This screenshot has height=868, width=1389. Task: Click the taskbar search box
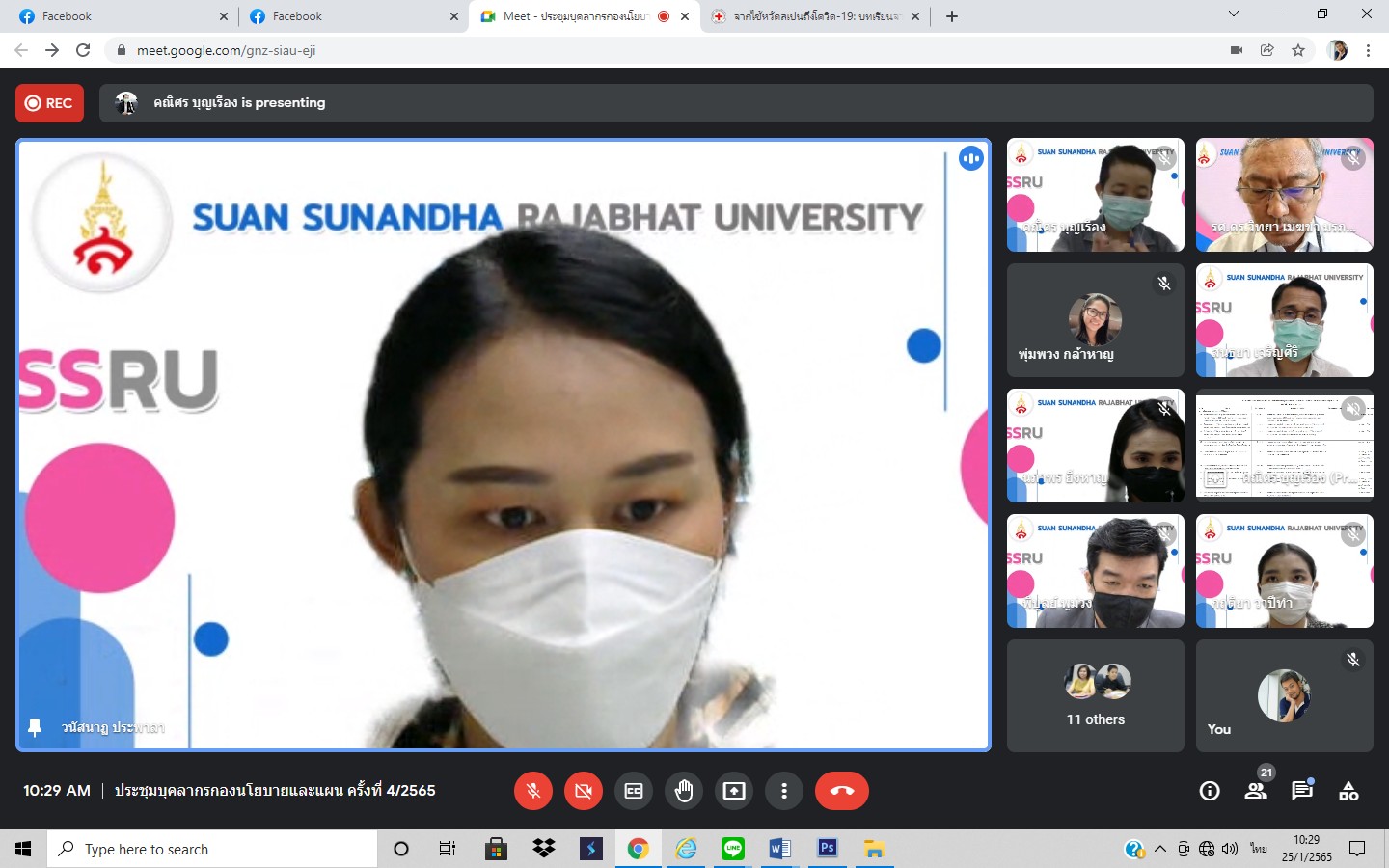(212, 849)
